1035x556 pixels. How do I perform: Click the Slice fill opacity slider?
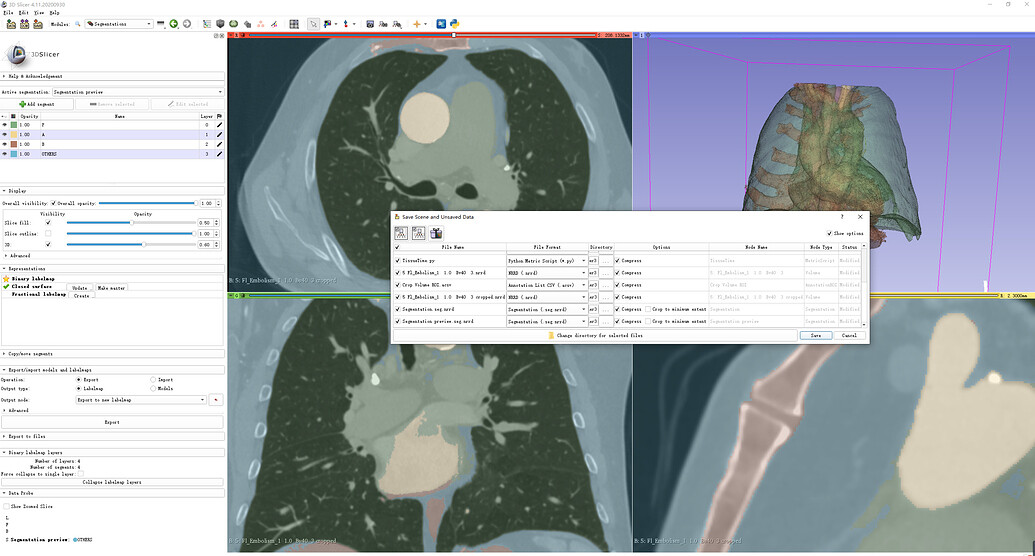[x=130, y=223]
